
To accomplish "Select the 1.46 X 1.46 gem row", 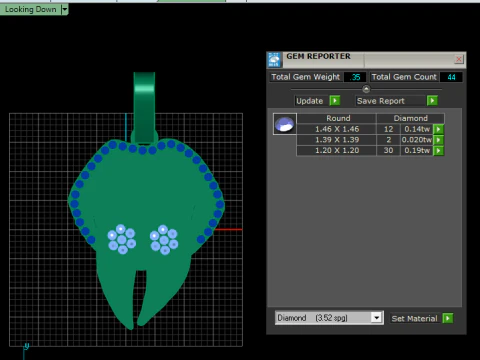I will pyautogui.click(x=370, y=129).
